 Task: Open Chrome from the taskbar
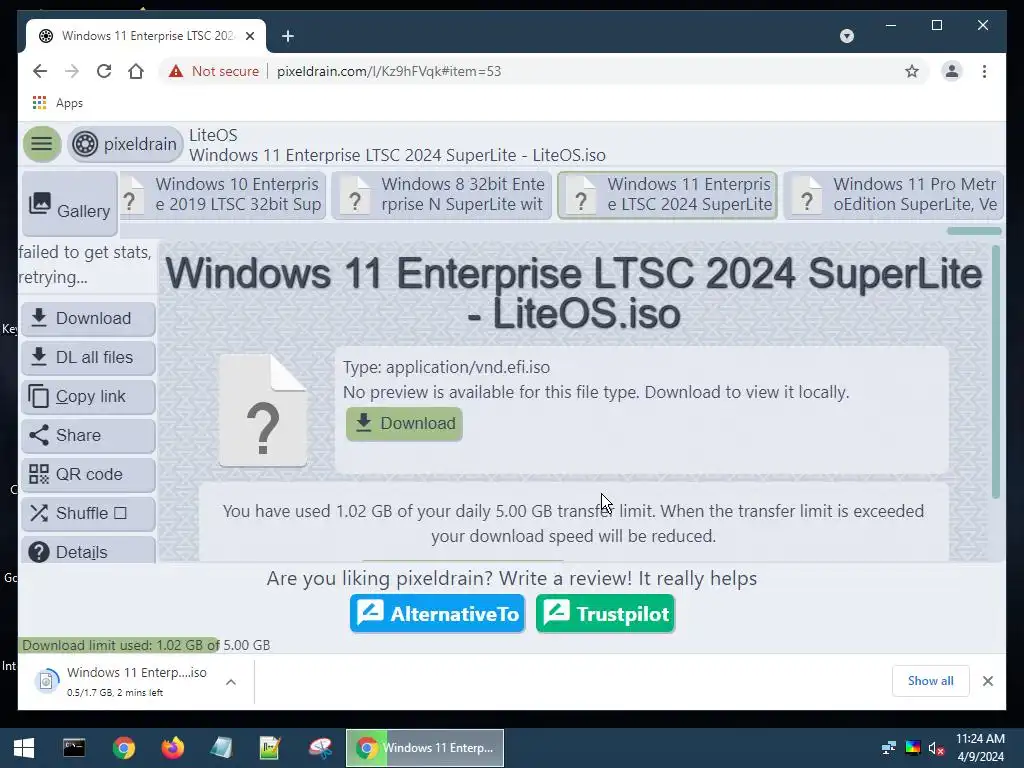click(x=123, y=748)
